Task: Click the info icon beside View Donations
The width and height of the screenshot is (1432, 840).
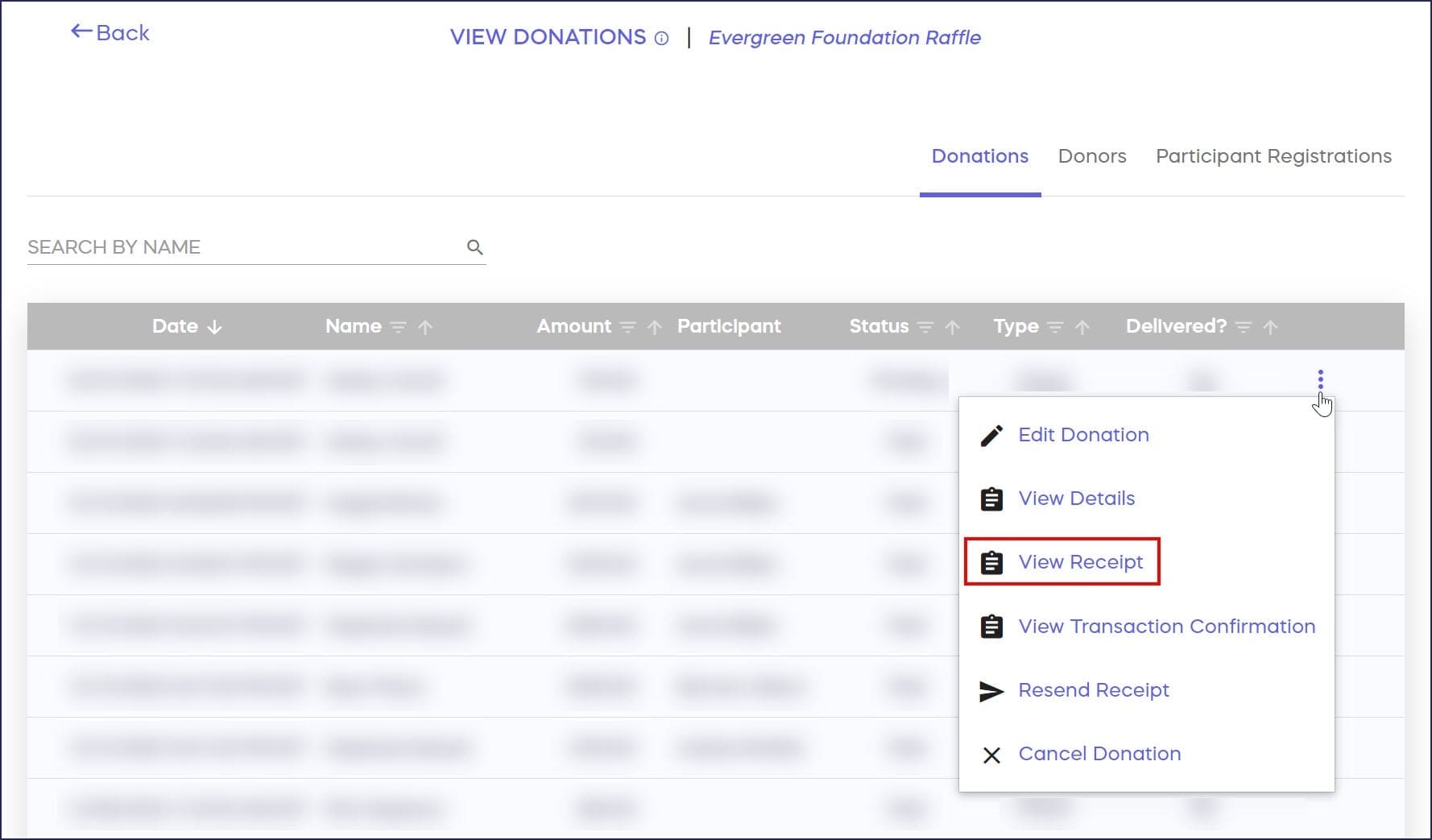Action: tap(661, 38)
